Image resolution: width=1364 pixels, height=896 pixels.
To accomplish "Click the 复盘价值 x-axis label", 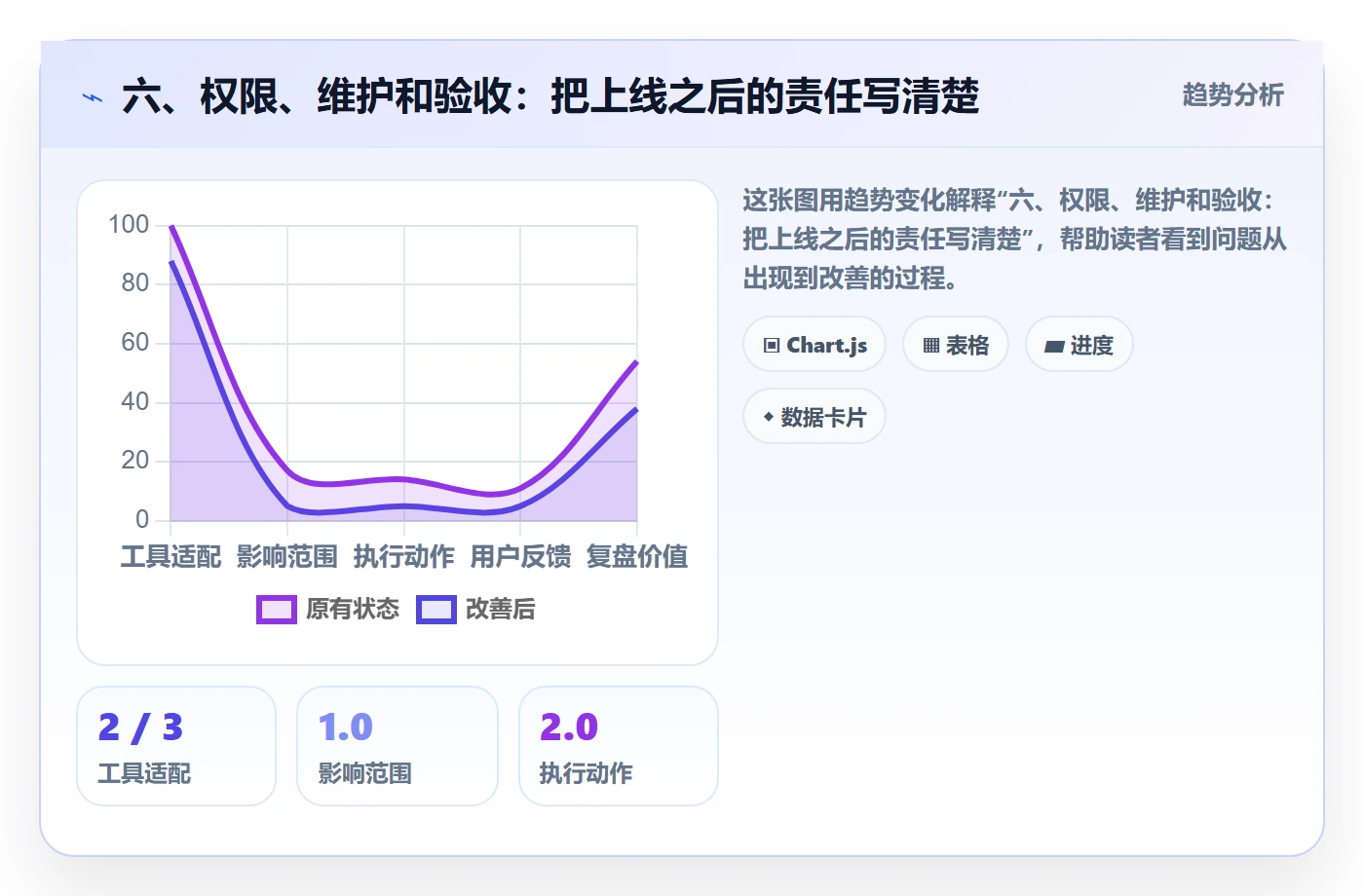I will coord(637,557).
